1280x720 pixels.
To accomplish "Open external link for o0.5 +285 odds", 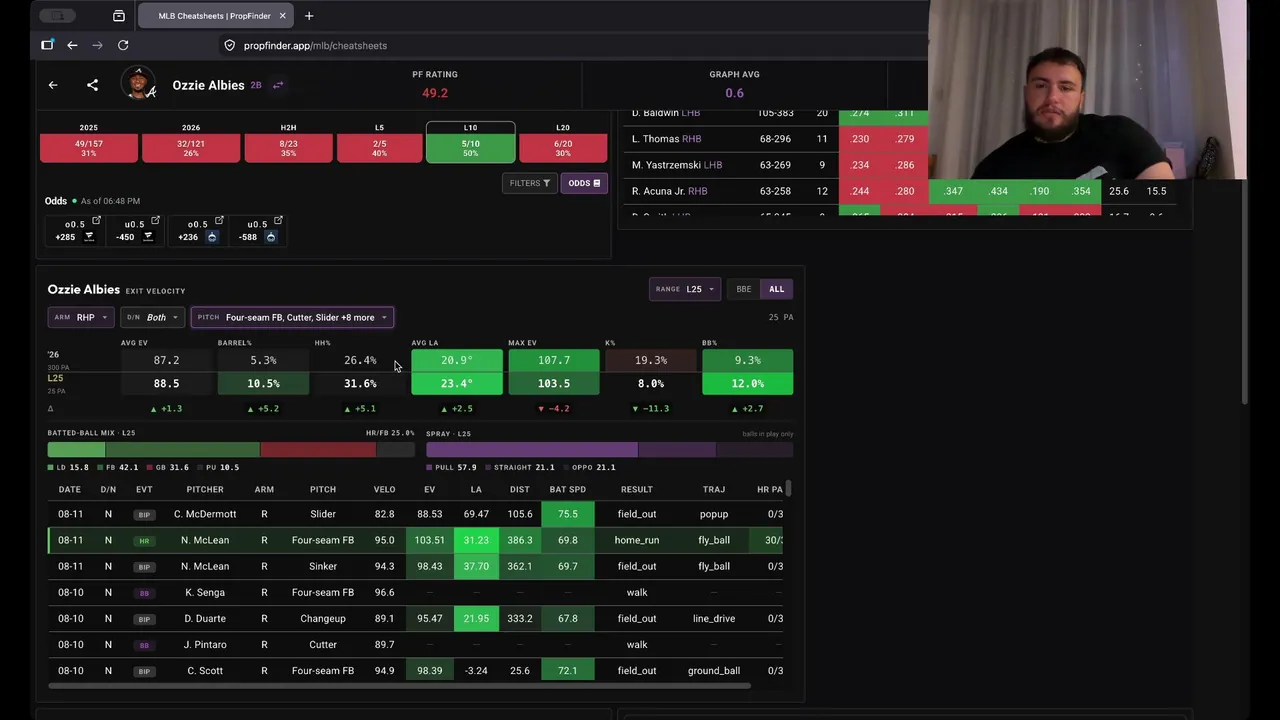I will pos(97,221).
